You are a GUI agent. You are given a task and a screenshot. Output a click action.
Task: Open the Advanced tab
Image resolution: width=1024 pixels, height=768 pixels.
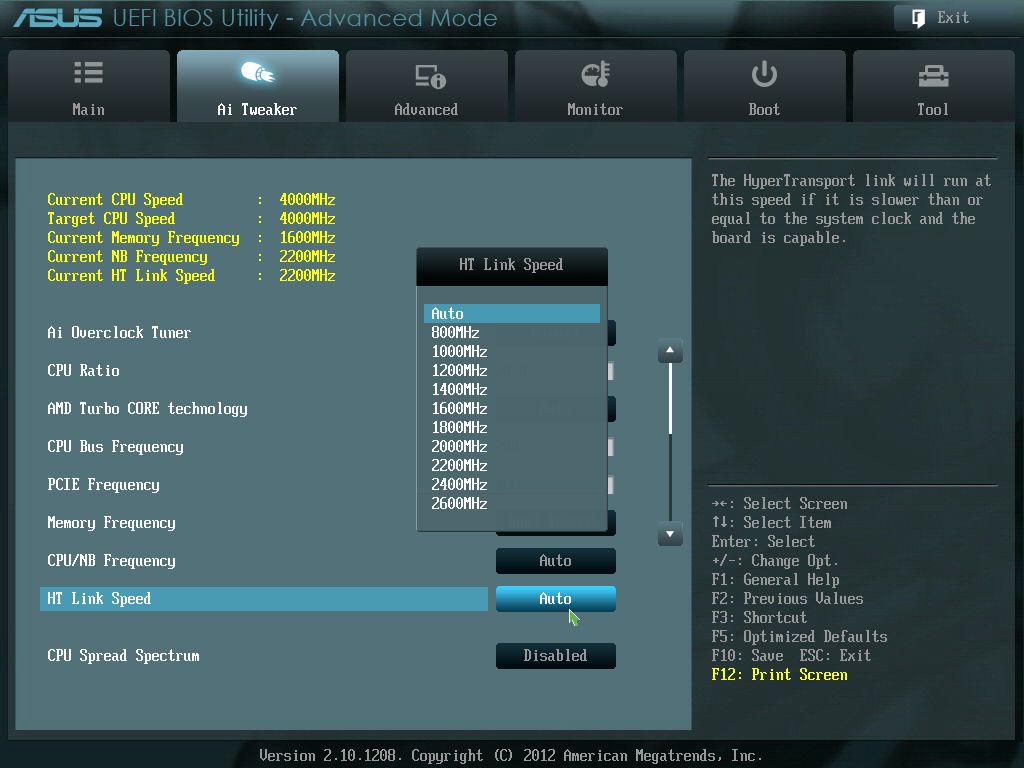pos(426,86)
